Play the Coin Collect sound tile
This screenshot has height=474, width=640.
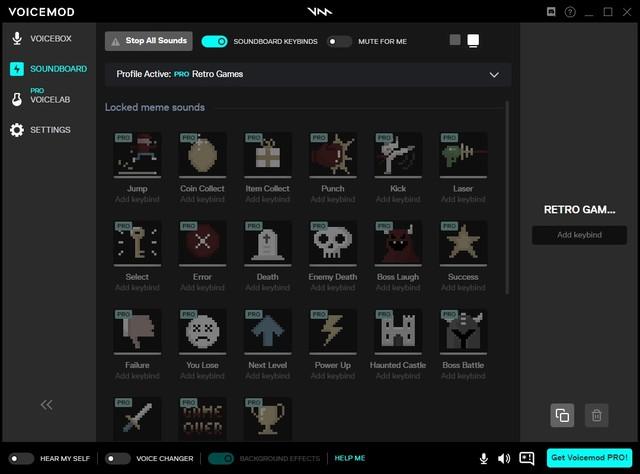click(203, 155)
